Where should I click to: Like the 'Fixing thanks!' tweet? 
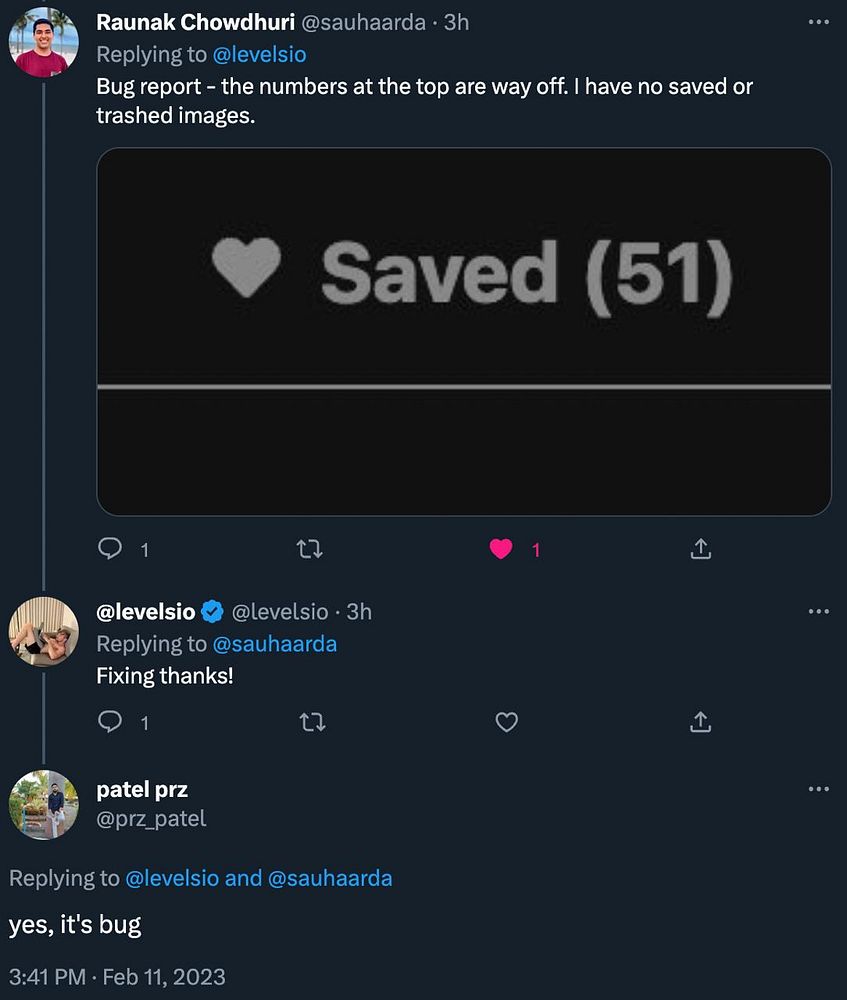click(x=507, y=722)
